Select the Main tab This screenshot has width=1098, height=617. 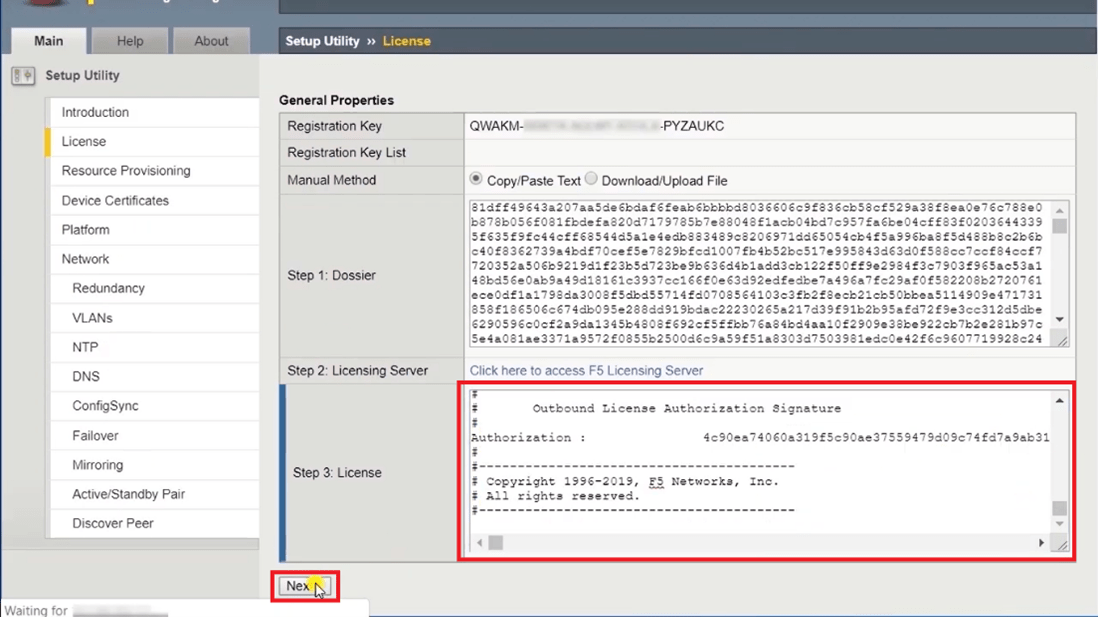[47, 40]
